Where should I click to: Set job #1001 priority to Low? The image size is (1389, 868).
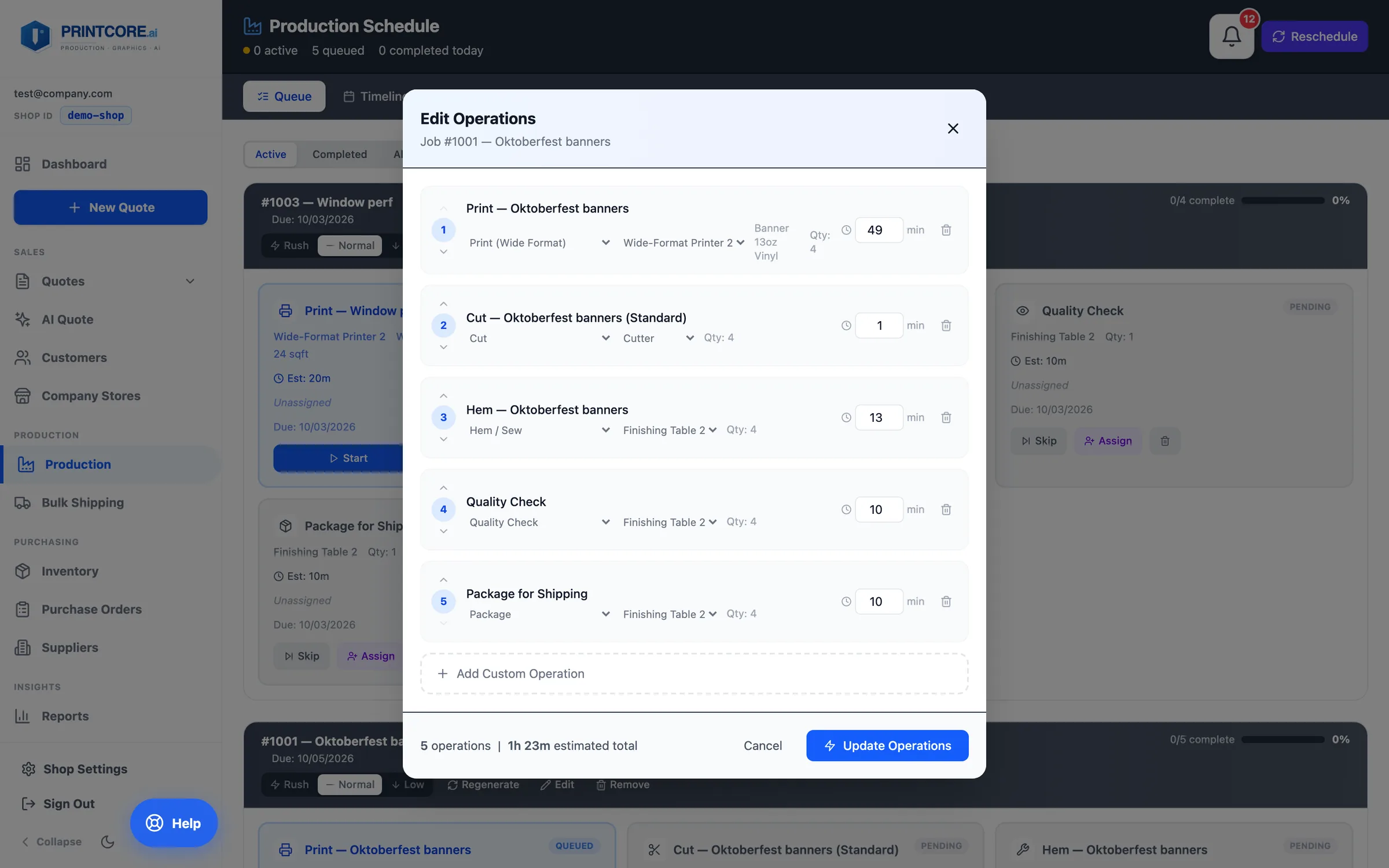pos(408,784)
